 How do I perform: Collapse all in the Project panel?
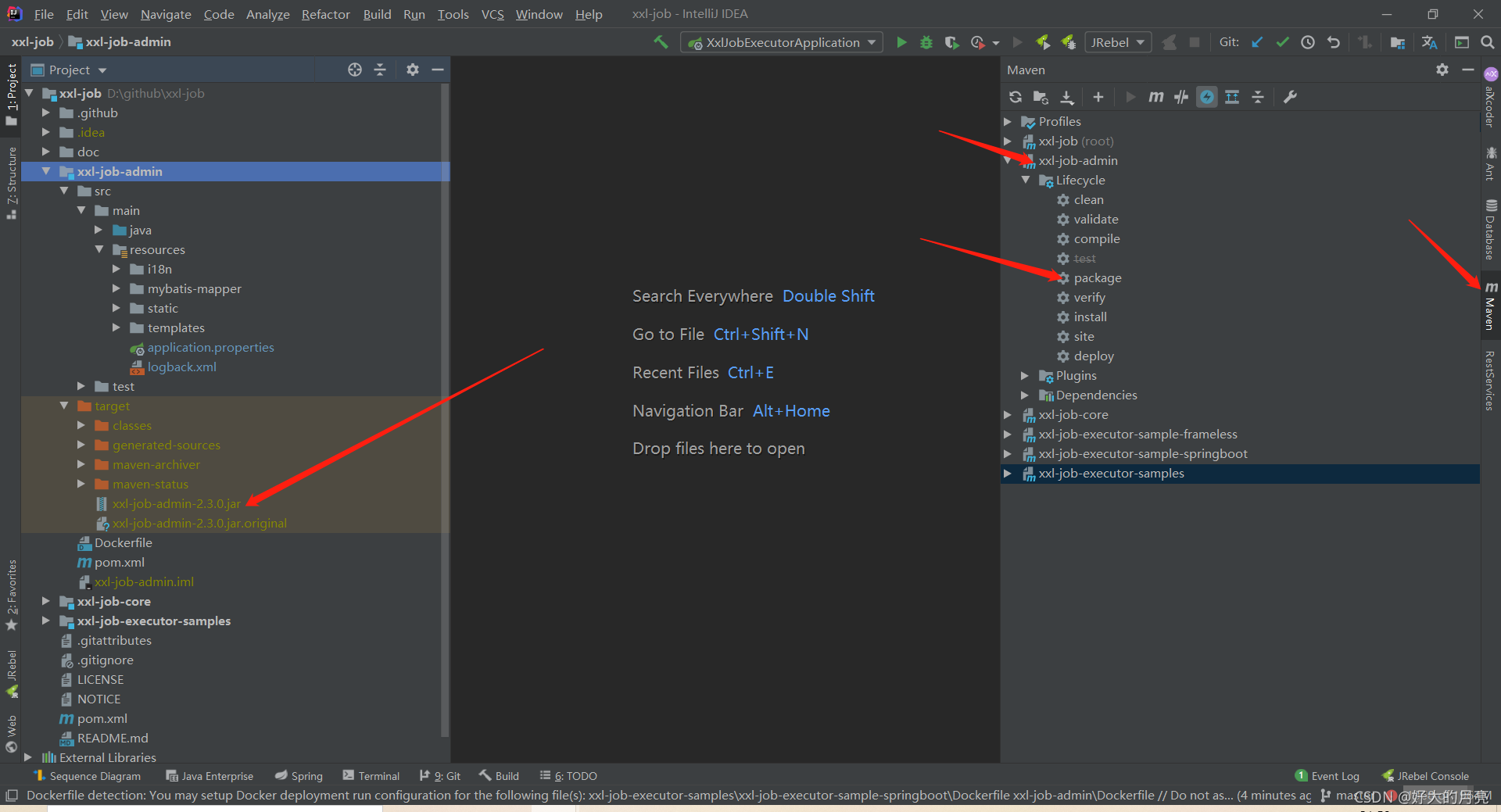click(380, 70)
